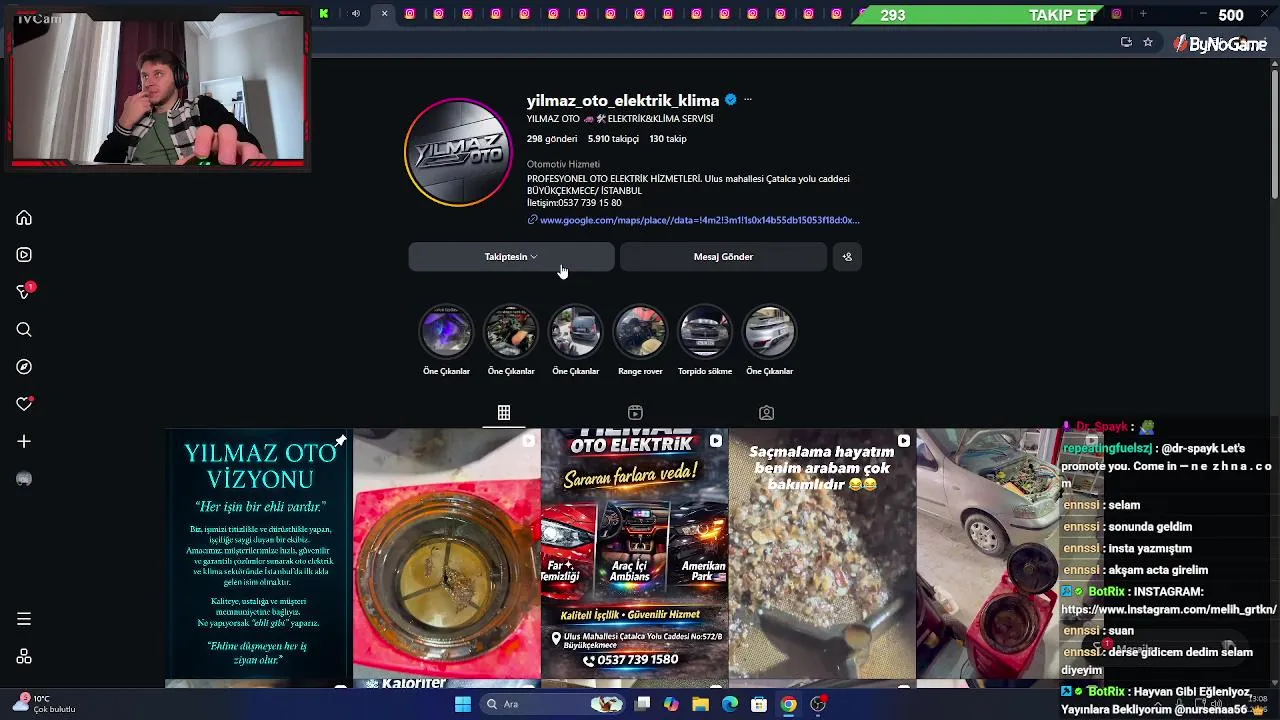The height and width of the screenshot is (720, 1280).
Task: Open the purple-lit Öne Çıkanlar highlight
Action: 446,332
